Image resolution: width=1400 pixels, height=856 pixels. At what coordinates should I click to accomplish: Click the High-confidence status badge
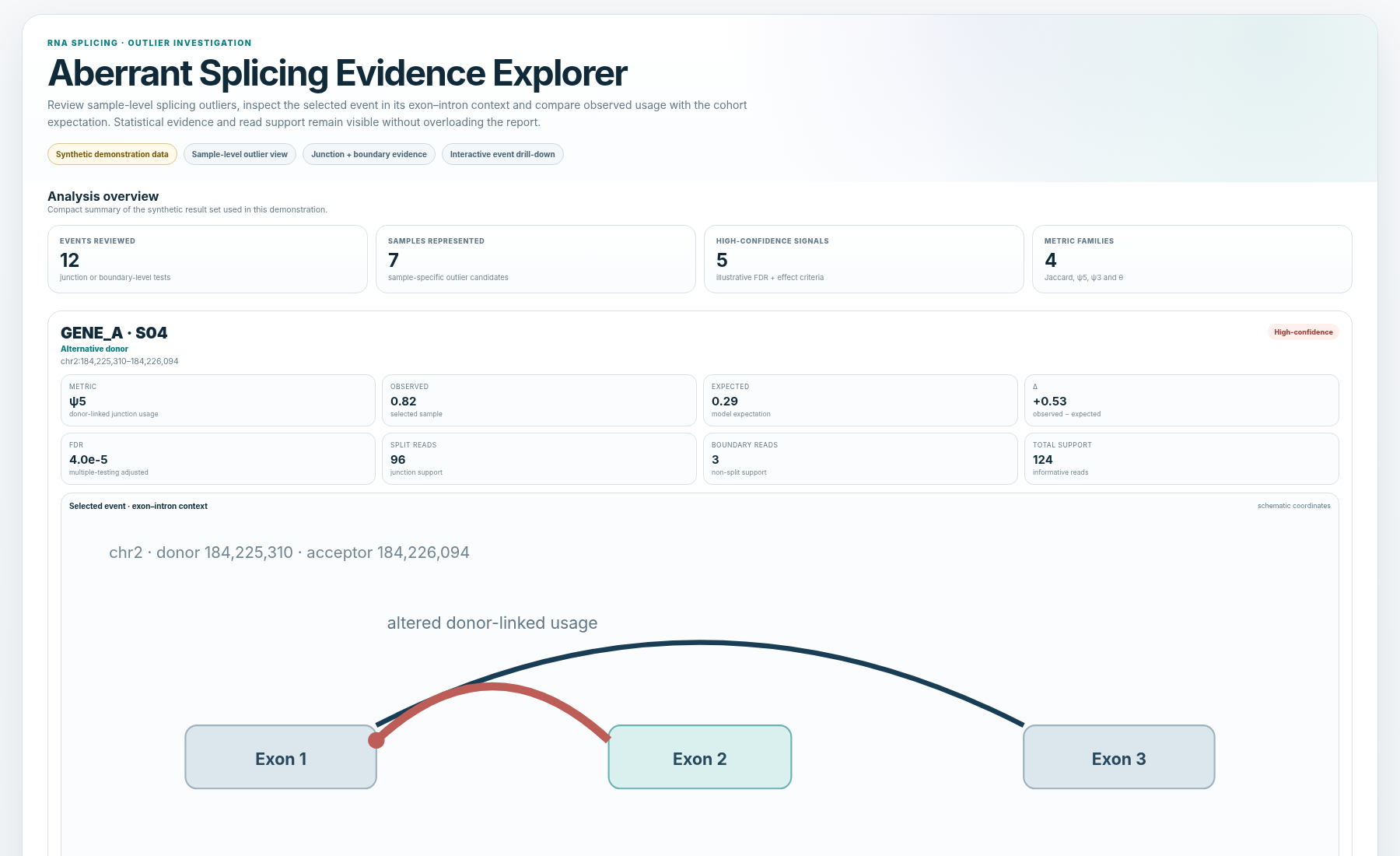(x=1304, y=332)
